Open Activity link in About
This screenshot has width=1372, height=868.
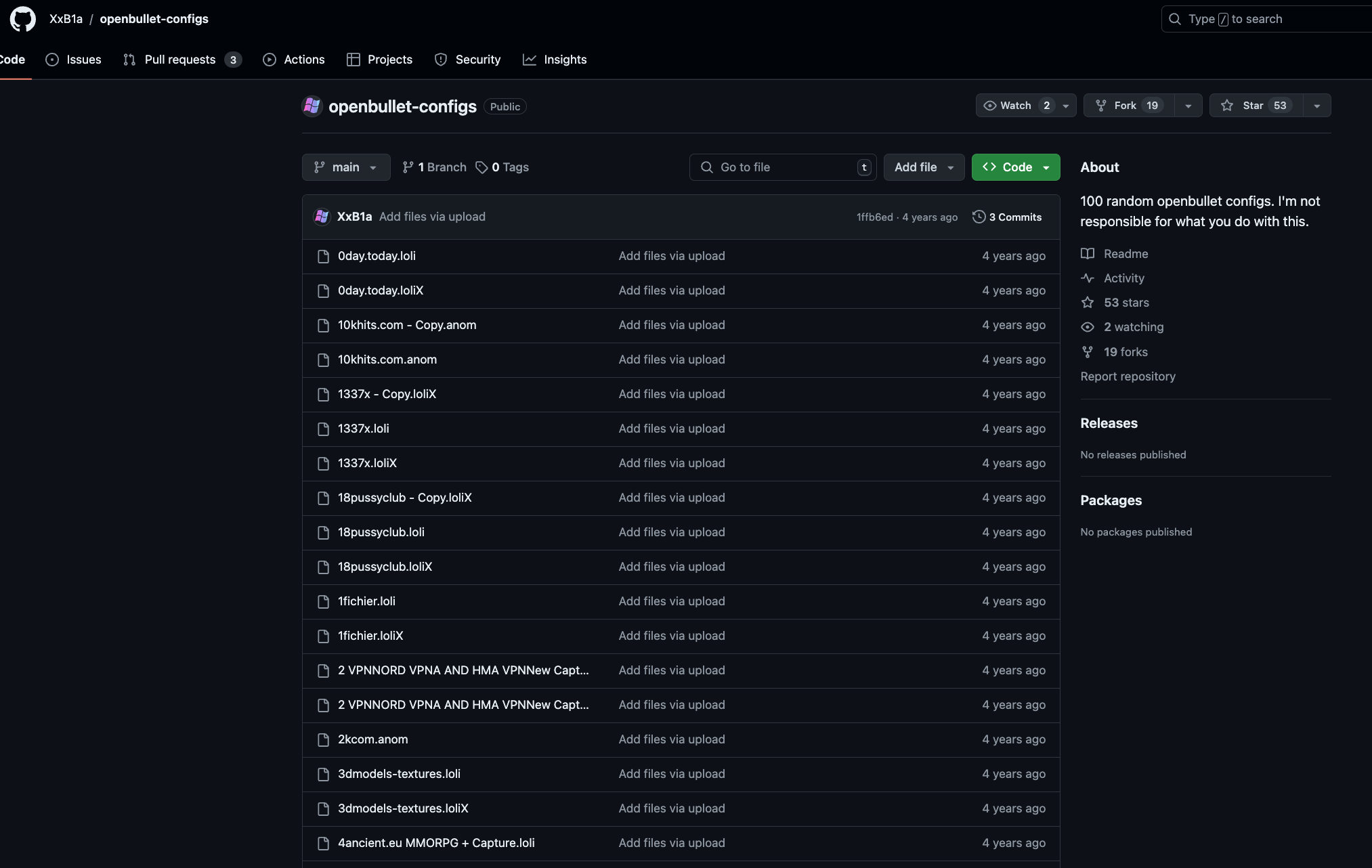pos(1124,278)
